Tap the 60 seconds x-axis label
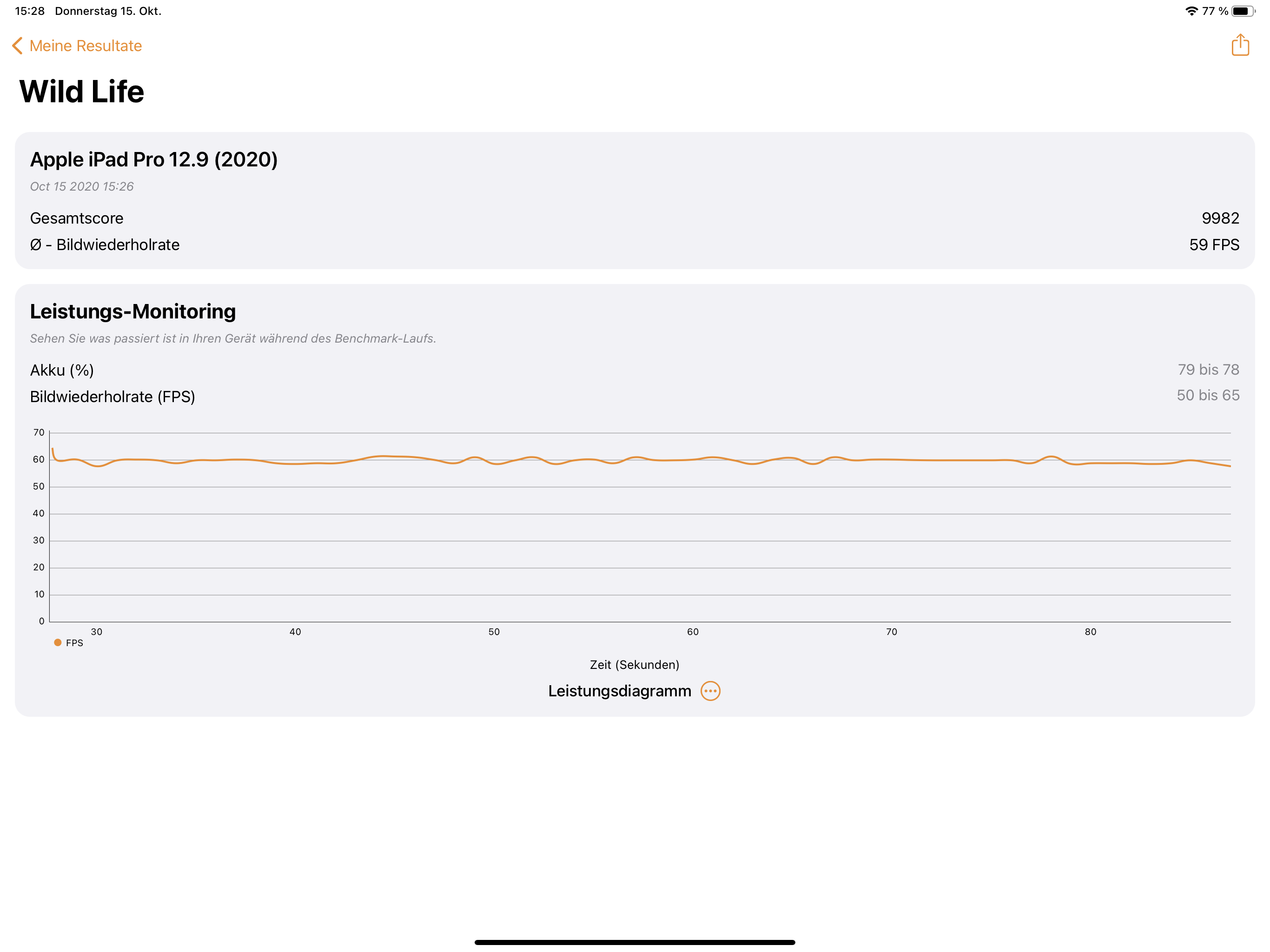 [x=693, y=632]
